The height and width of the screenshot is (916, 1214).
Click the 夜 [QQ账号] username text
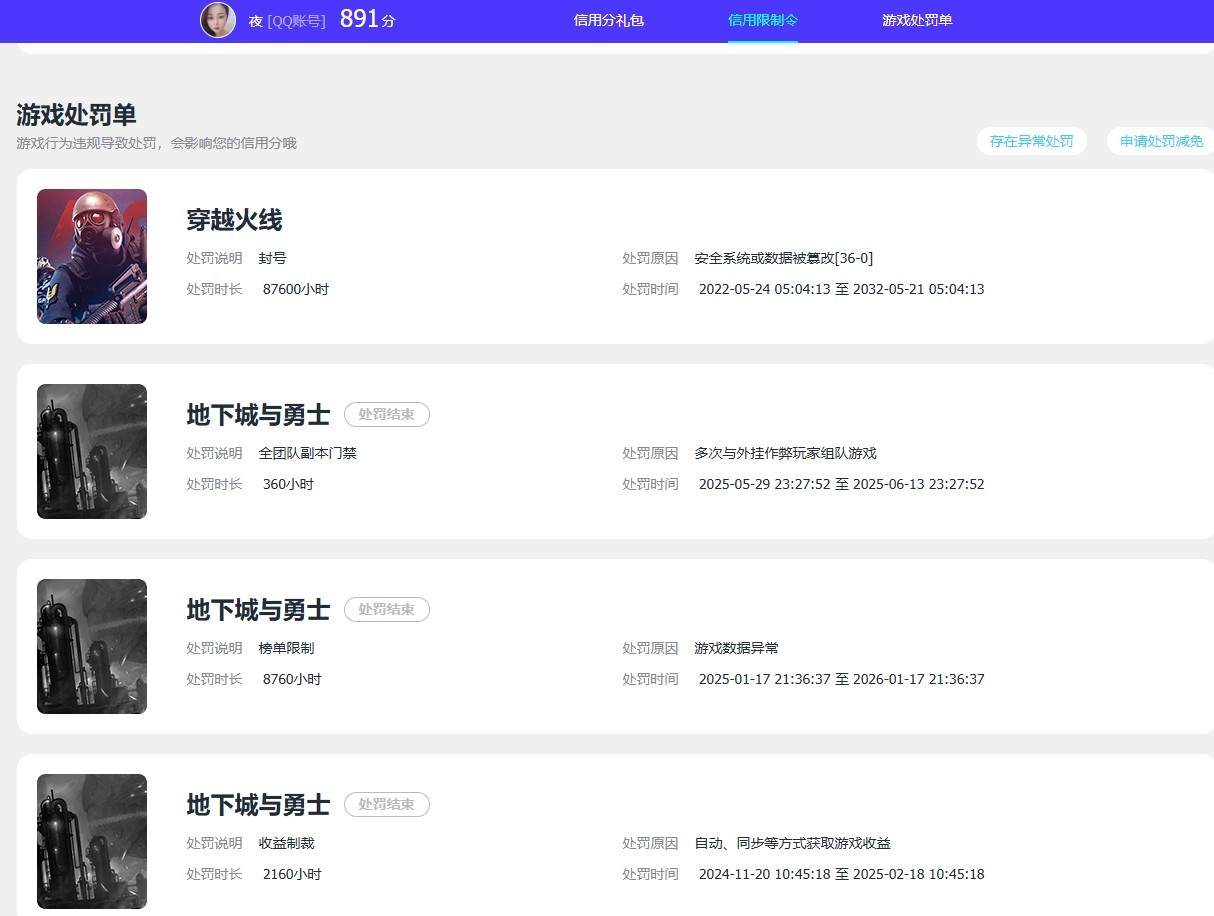point(287,20)
